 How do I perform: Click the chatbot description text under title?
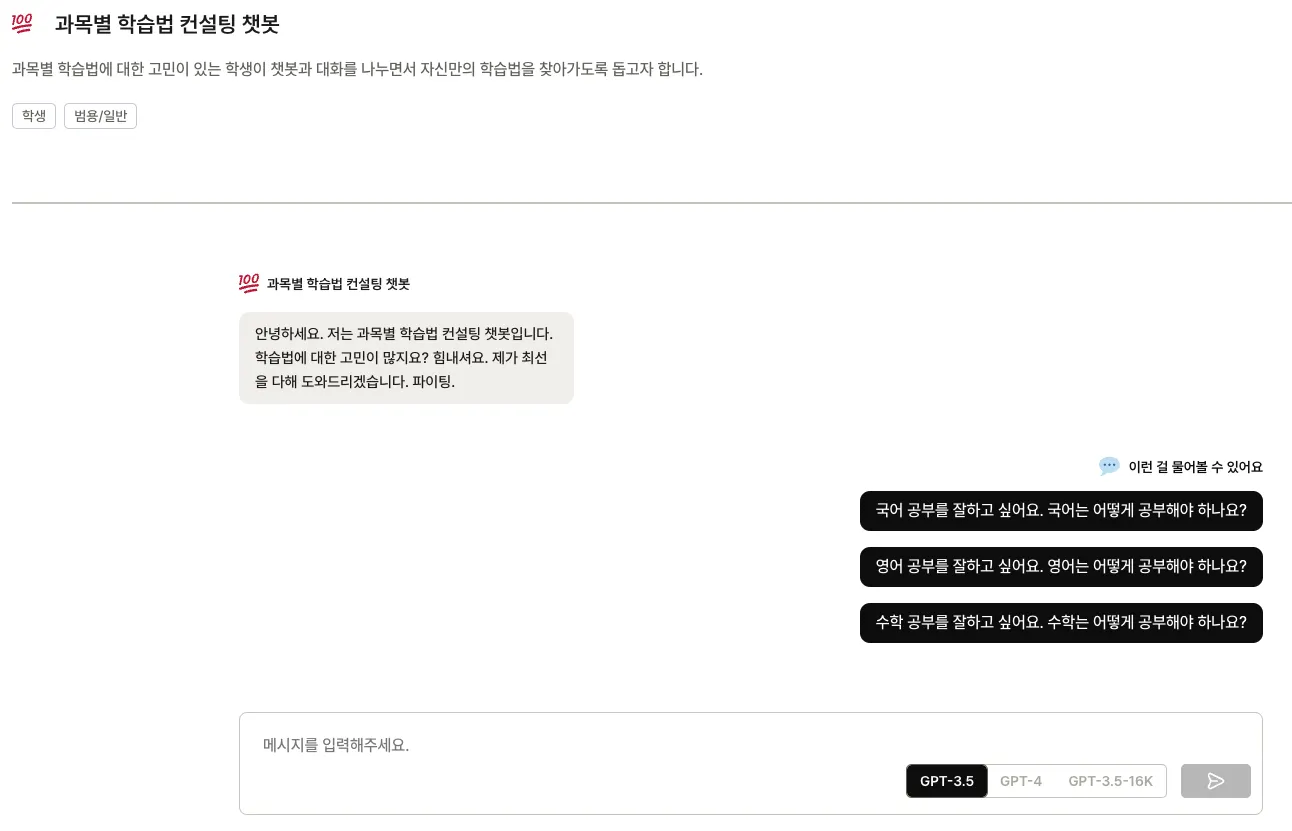coord(357,70)
